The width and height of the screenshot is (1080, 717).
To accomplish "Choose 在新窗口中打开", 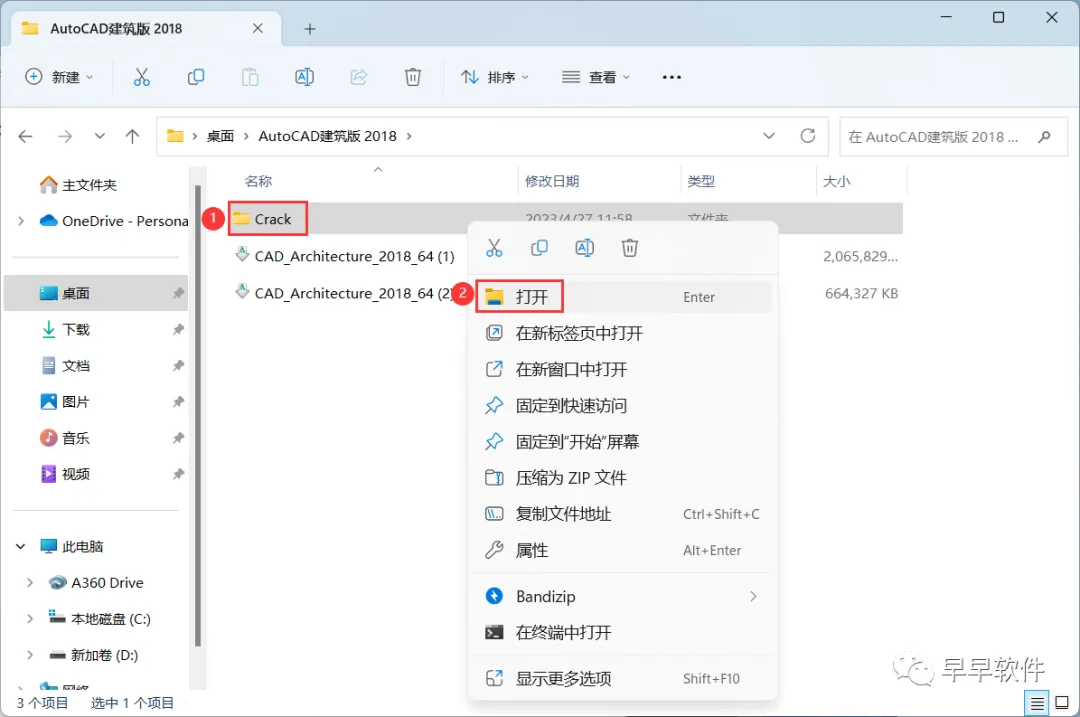I will point(623,369).
